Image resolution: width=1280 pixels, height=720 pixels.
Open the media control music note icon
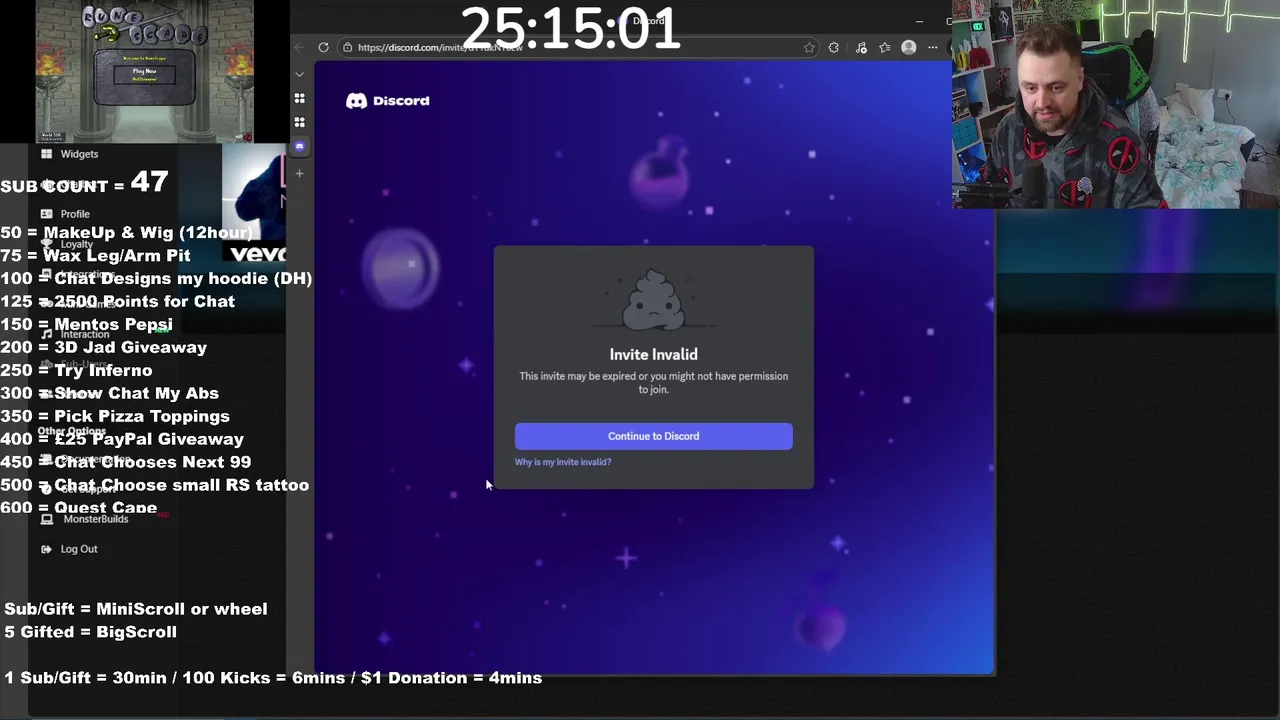(861, 47)
